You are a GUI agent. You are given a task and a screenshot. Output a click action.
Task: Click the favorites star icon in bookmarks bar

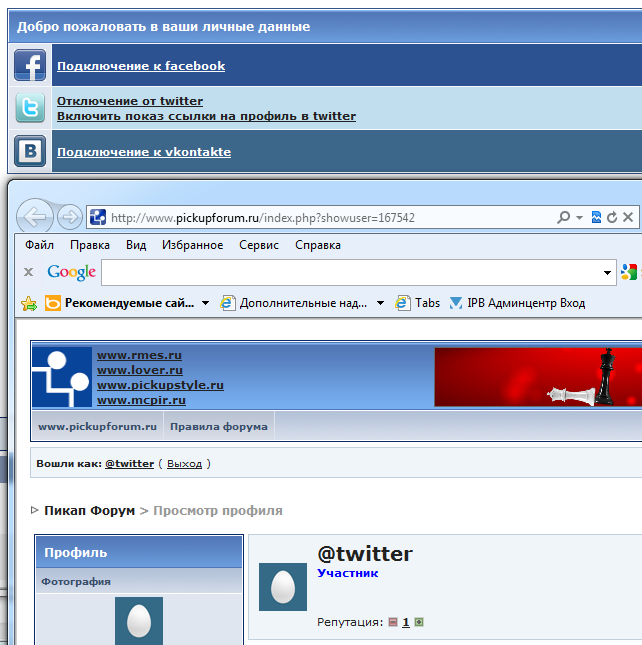coord(29,303)
